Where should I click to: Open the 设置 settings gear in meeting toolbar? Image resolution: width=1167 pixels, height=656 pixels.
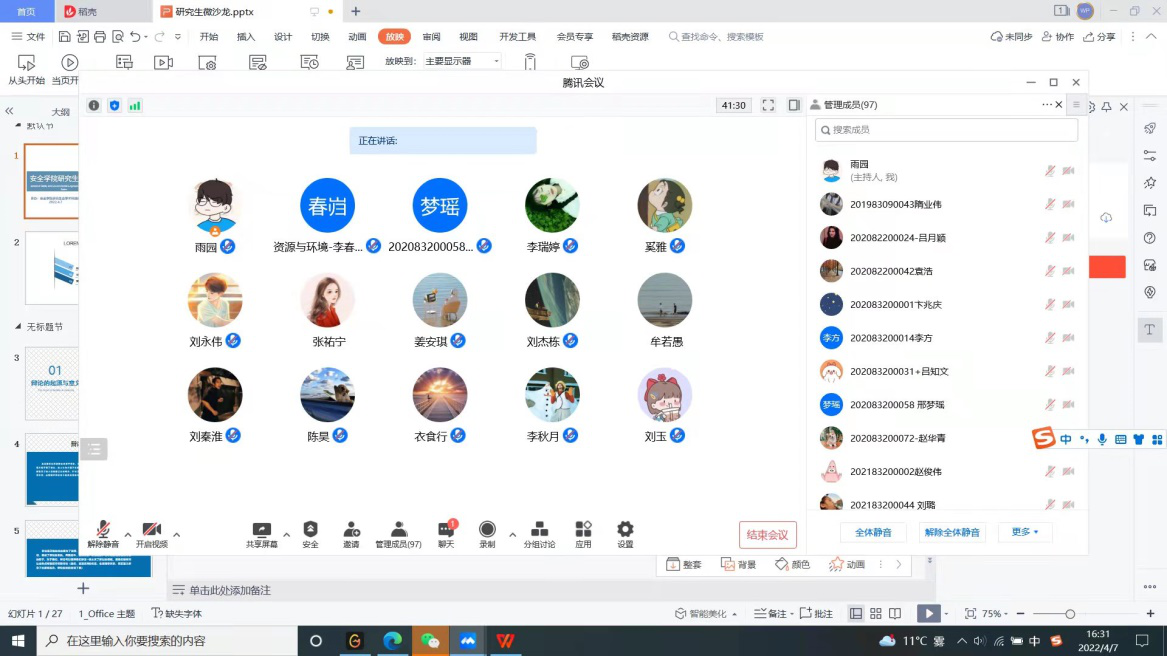[625, 534]
